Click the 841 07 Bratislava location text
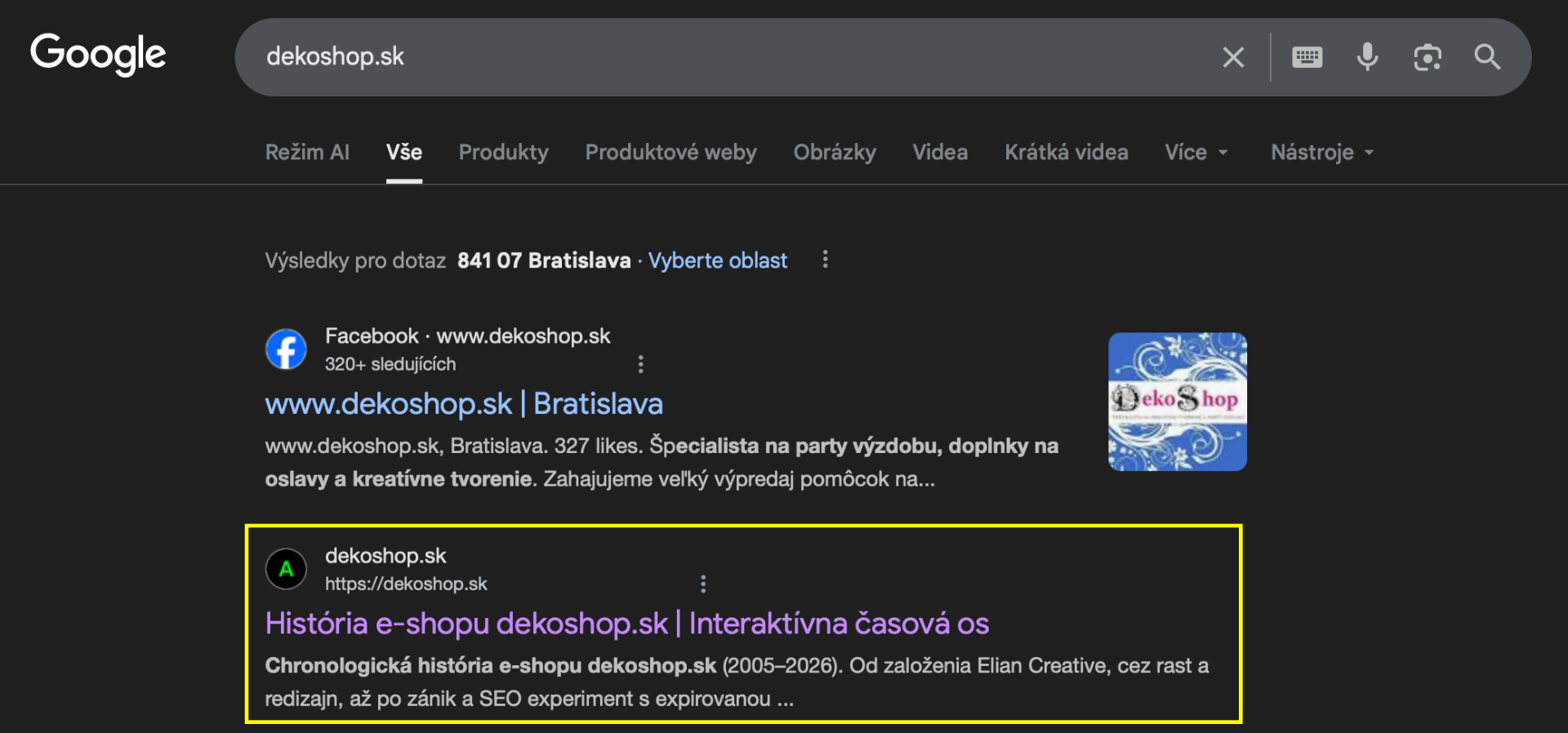 point(544,260)
